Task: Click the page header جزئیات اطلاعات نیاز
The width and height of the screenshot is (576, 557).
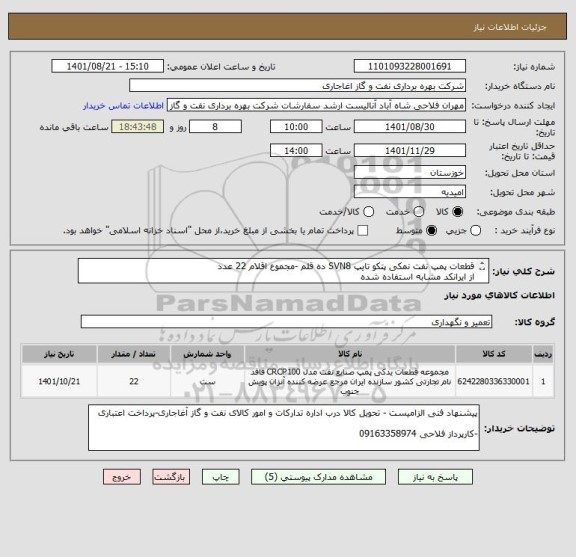Action: 510,28
